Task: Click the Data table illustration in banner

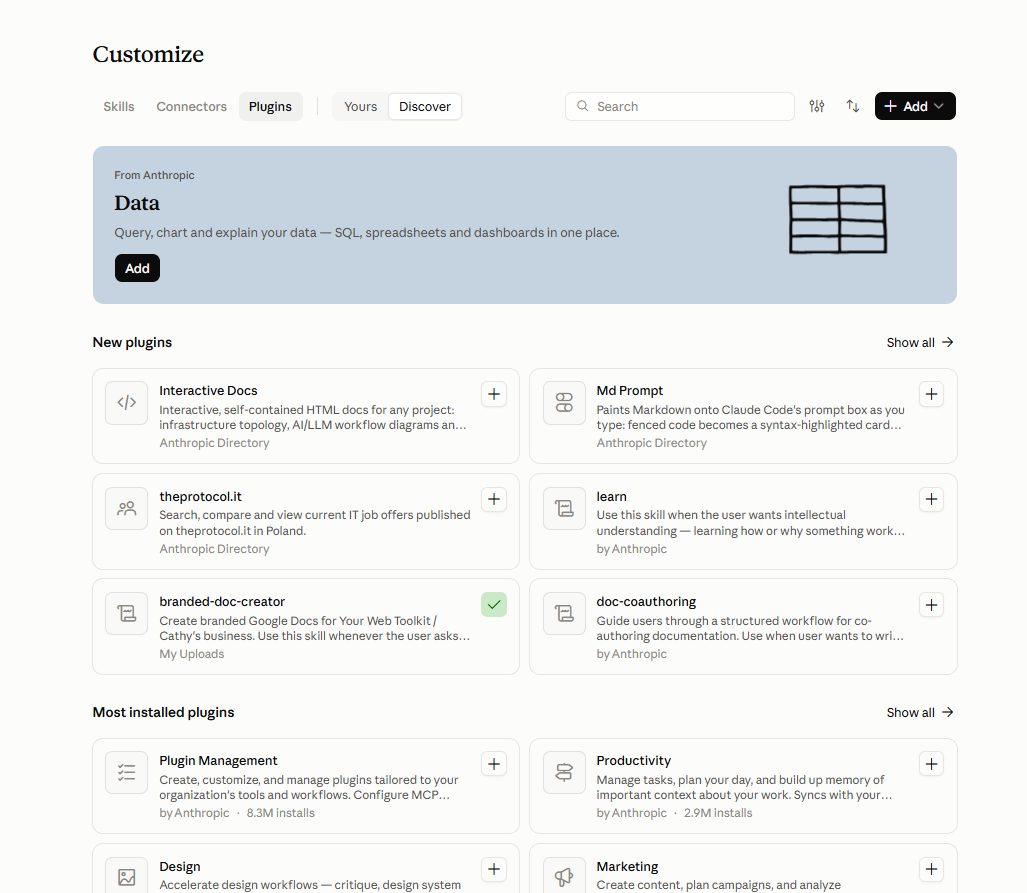Action: coord(838,219)
